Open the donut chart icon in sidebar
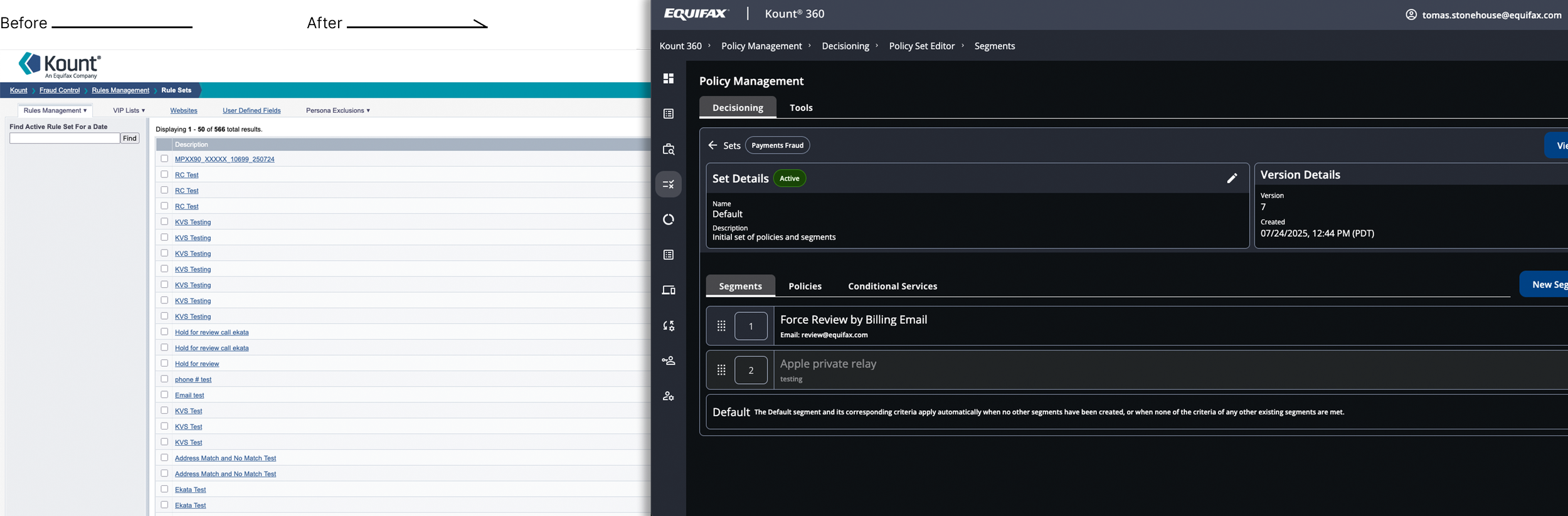 tap(669, 219)
